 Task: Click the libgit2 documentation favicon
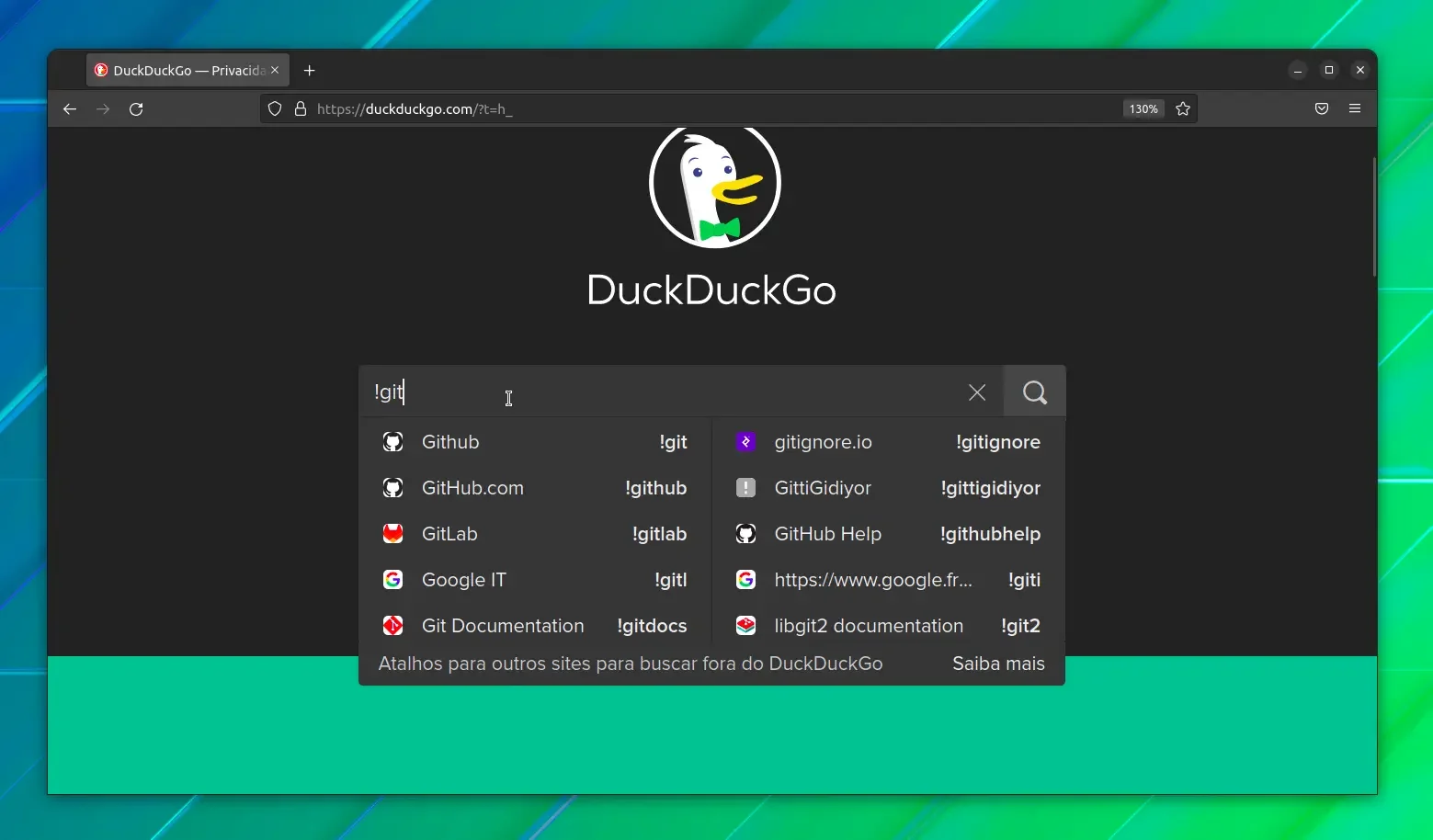pyautogui.click(x=745, y=626)
